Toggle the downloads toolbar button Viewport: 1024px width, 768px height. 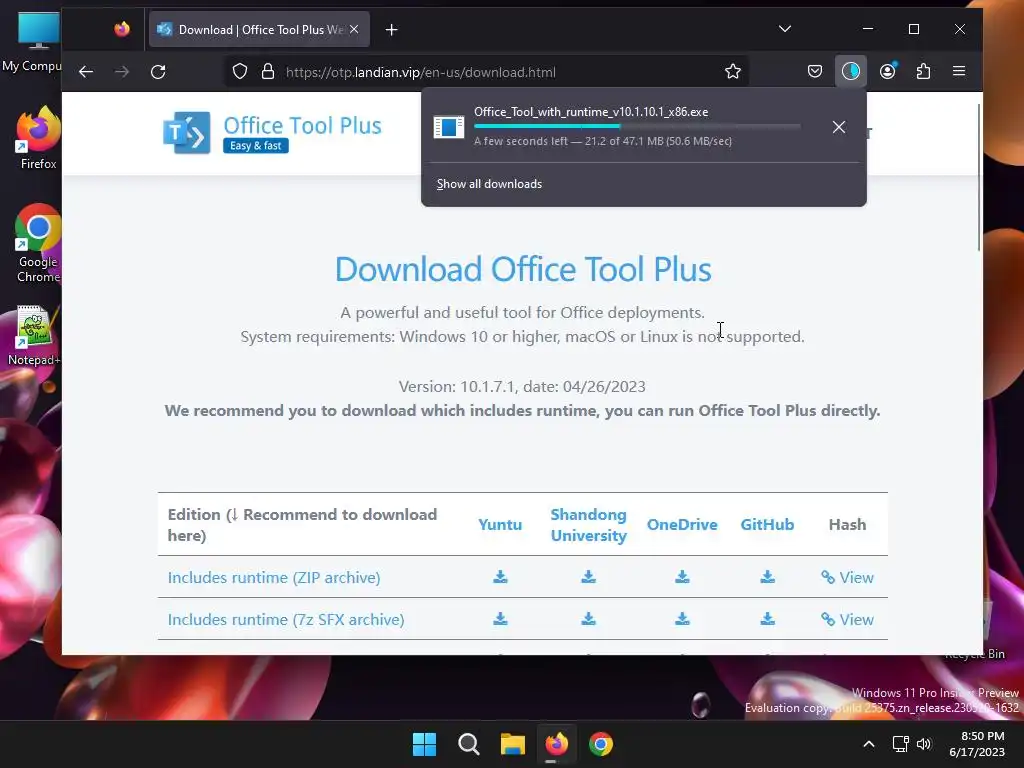[x=850, y=71]
